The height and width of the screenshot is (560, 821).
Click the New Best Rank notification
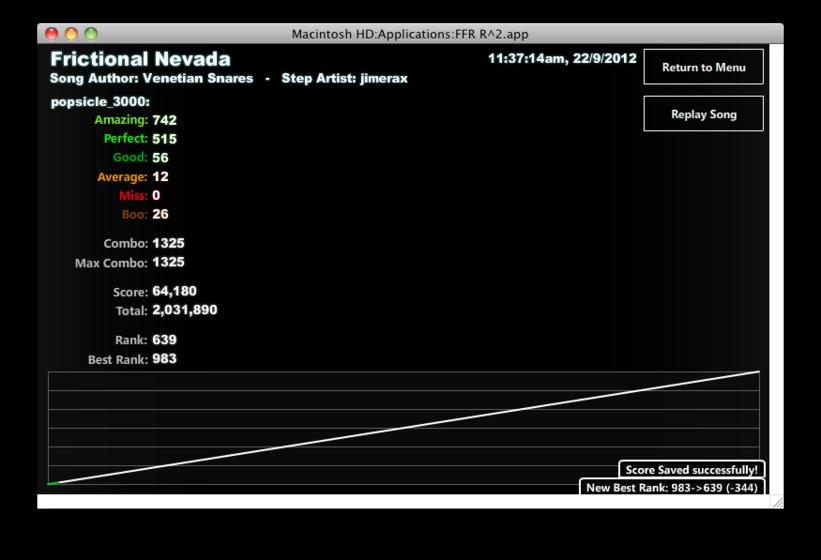click(x=672, y=487)
